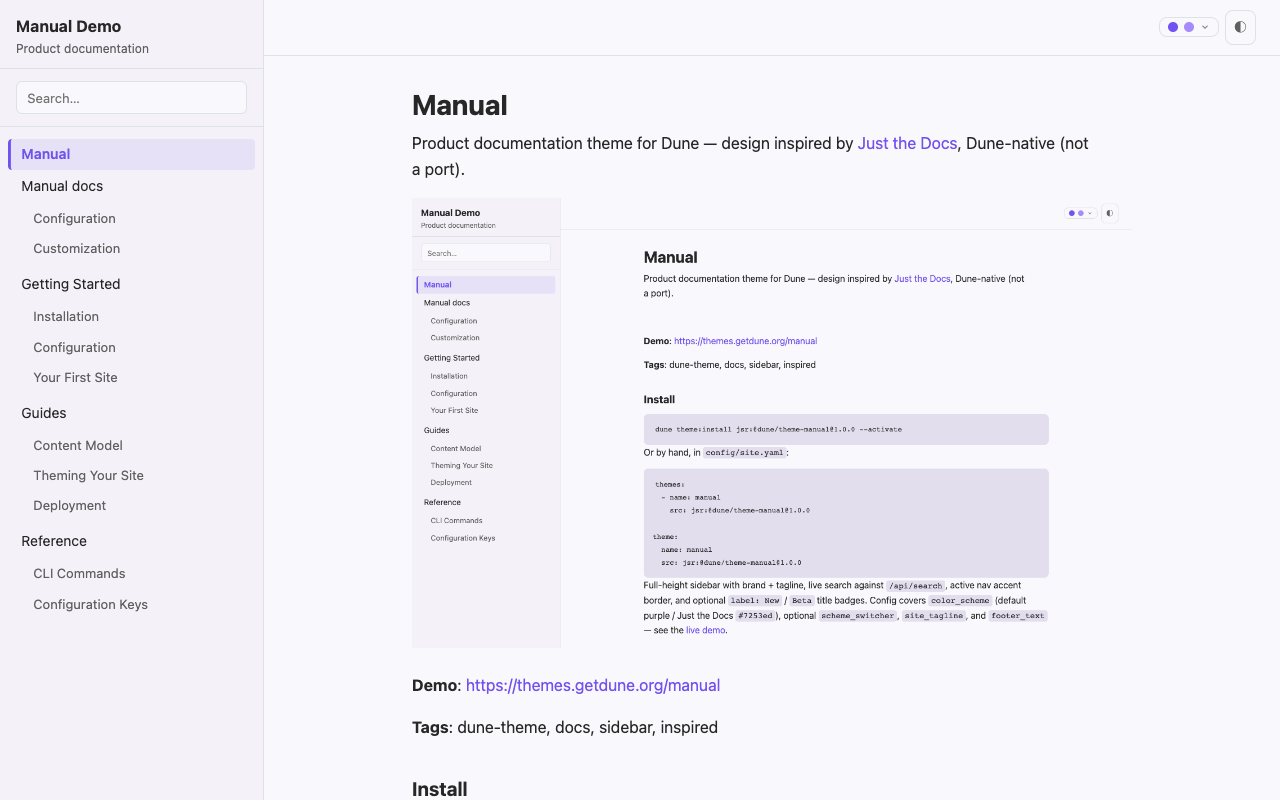1280x800 pixels.
Task: Click the theme preview screenshot image
Action: click(772, 422)
